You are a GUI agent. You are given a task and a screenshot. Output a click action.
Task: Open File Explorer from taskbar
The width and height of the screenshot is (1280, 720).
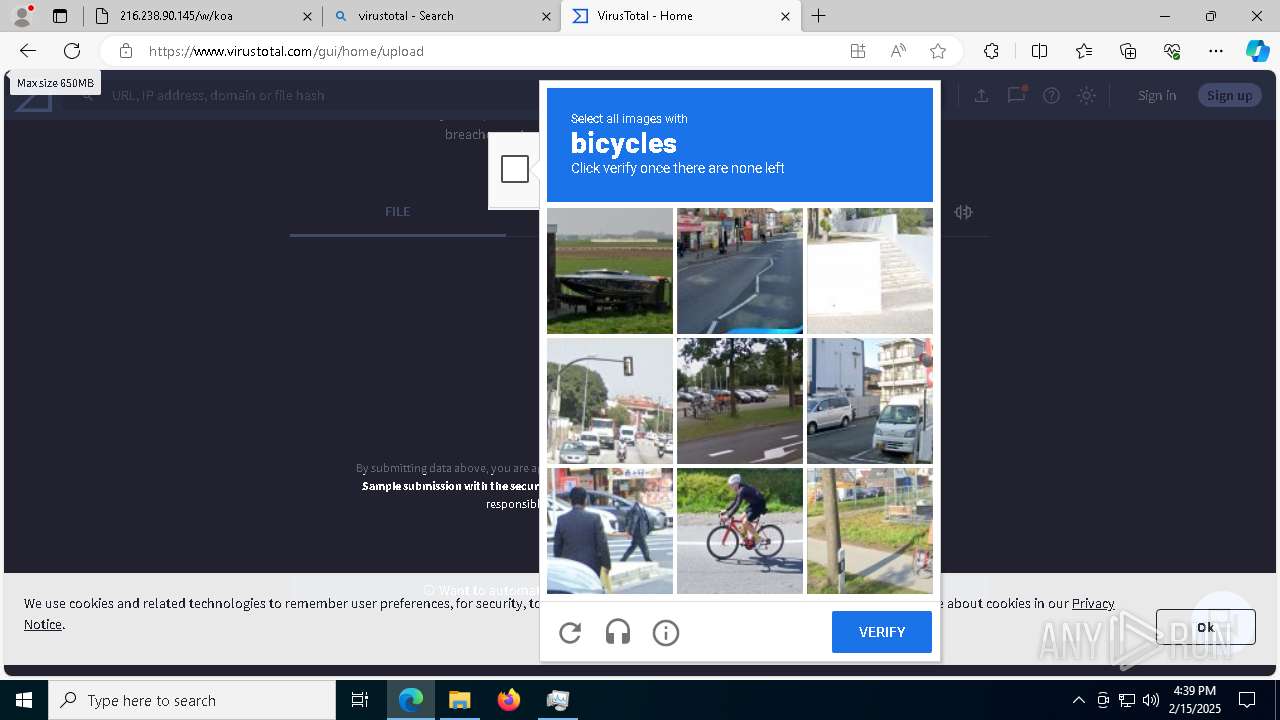coord(459,700)
